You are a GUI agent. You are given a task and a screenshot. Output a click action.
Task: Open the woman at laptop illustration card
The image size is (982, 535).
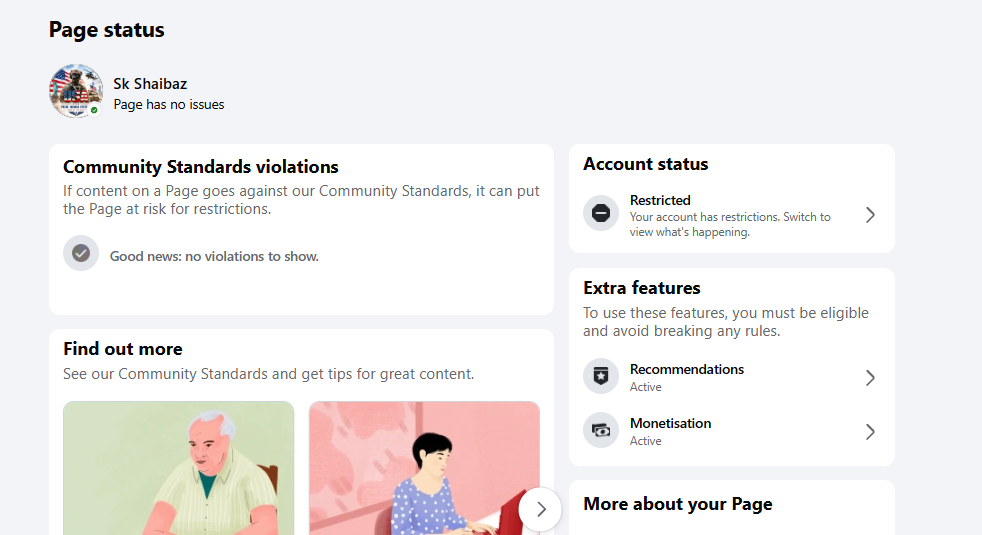[x=424, y=468]
